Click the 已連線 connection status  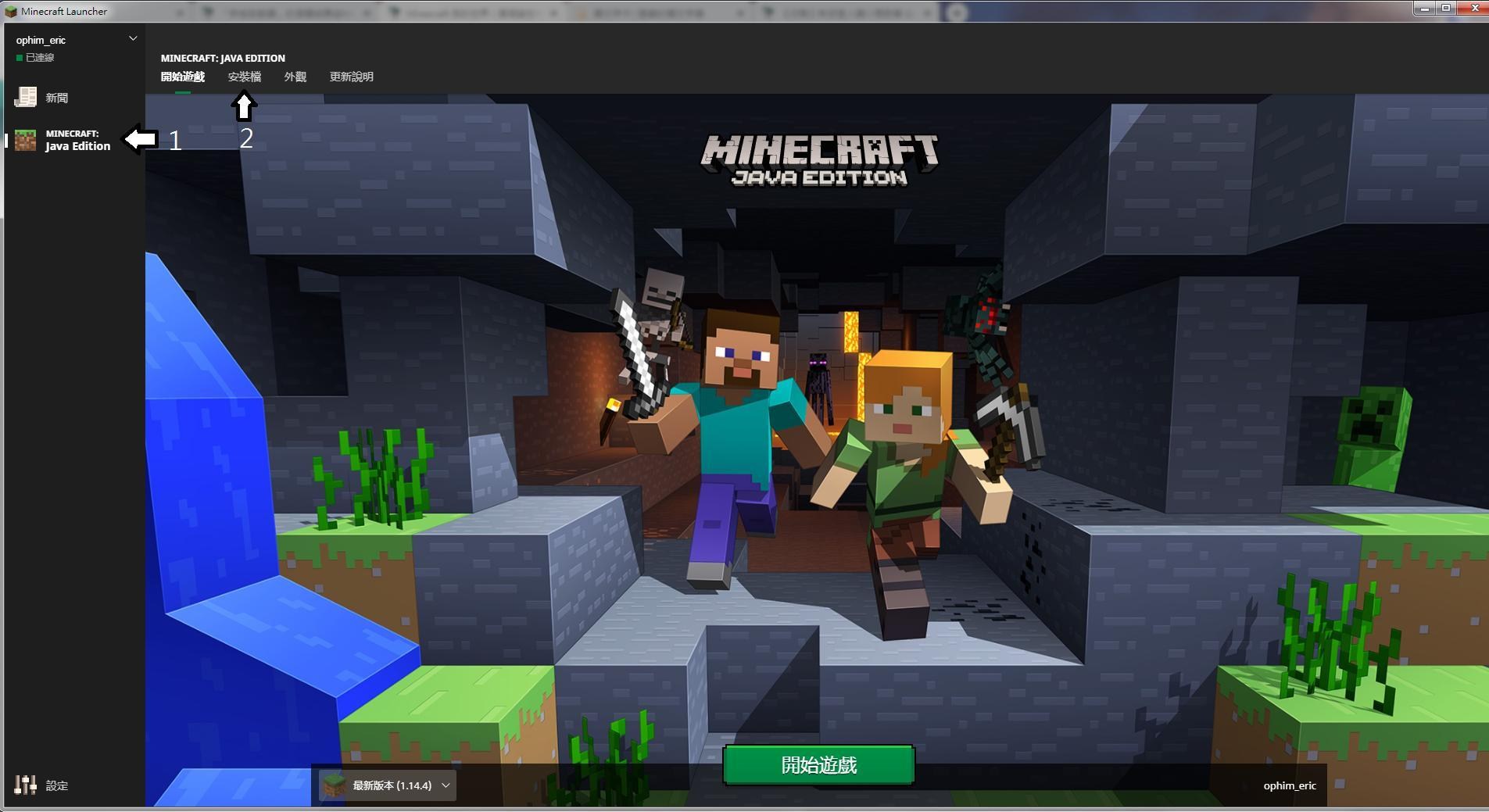(35, 58)
